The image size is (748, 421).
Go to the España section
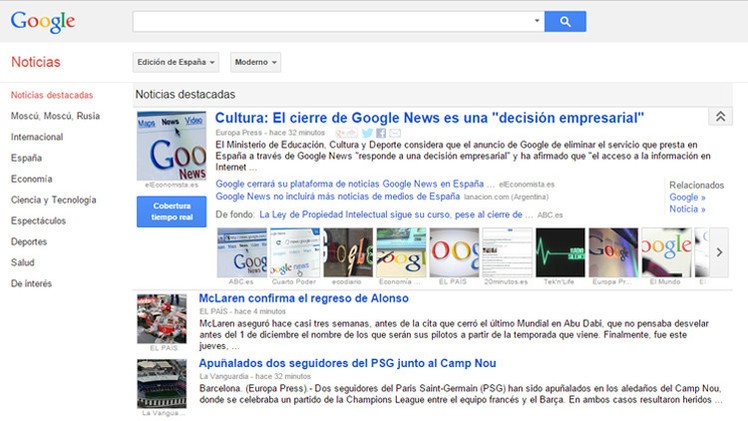26,158
